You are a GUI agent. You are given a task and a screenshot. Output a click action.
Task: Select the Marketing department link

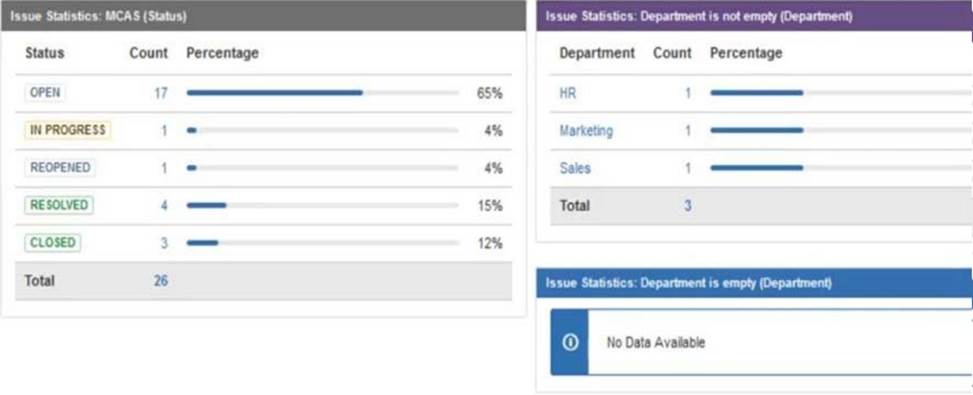tap(586, 131)
